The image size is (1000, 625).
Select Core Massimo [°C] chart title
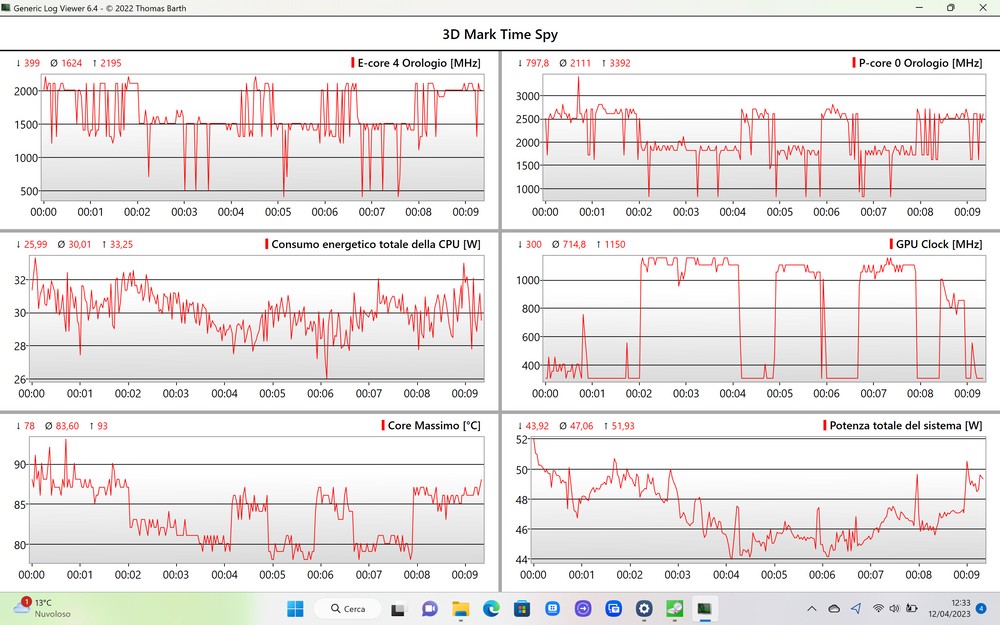434,425
